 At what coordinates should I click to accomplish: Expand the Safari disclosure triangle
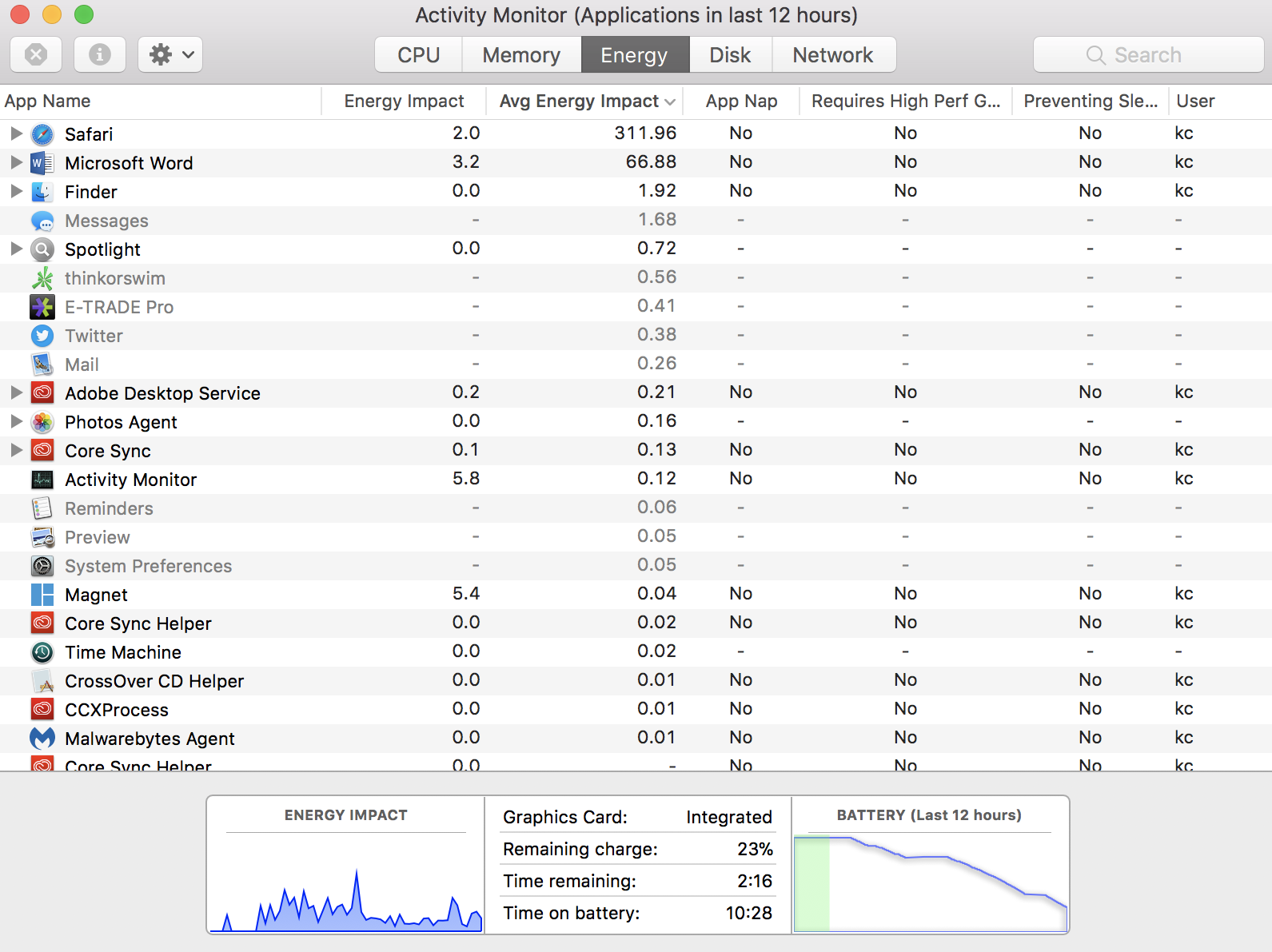tap(16, 133)
